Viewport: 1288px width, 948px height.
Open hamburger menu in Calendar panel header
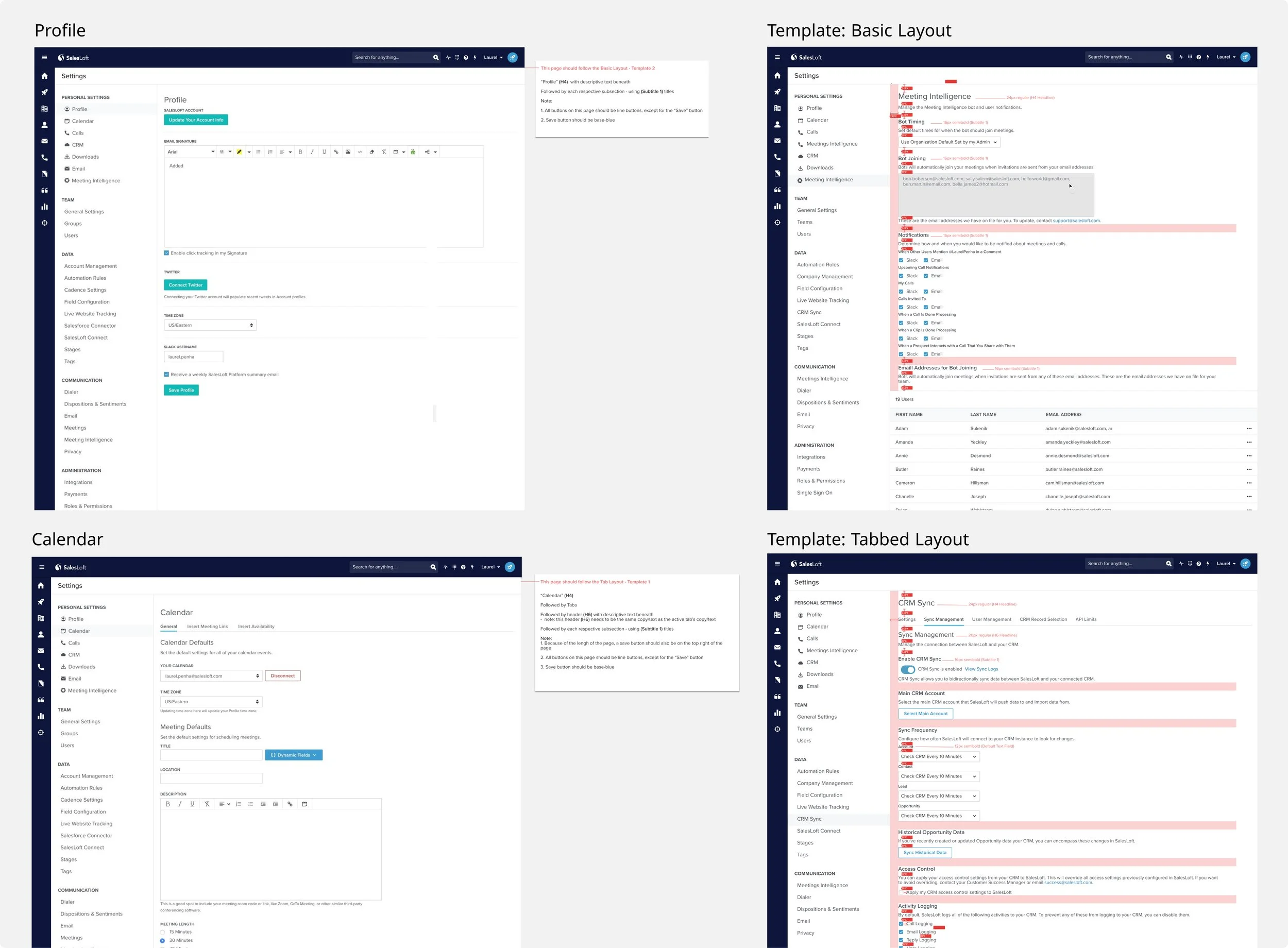[x=41, y=567]
